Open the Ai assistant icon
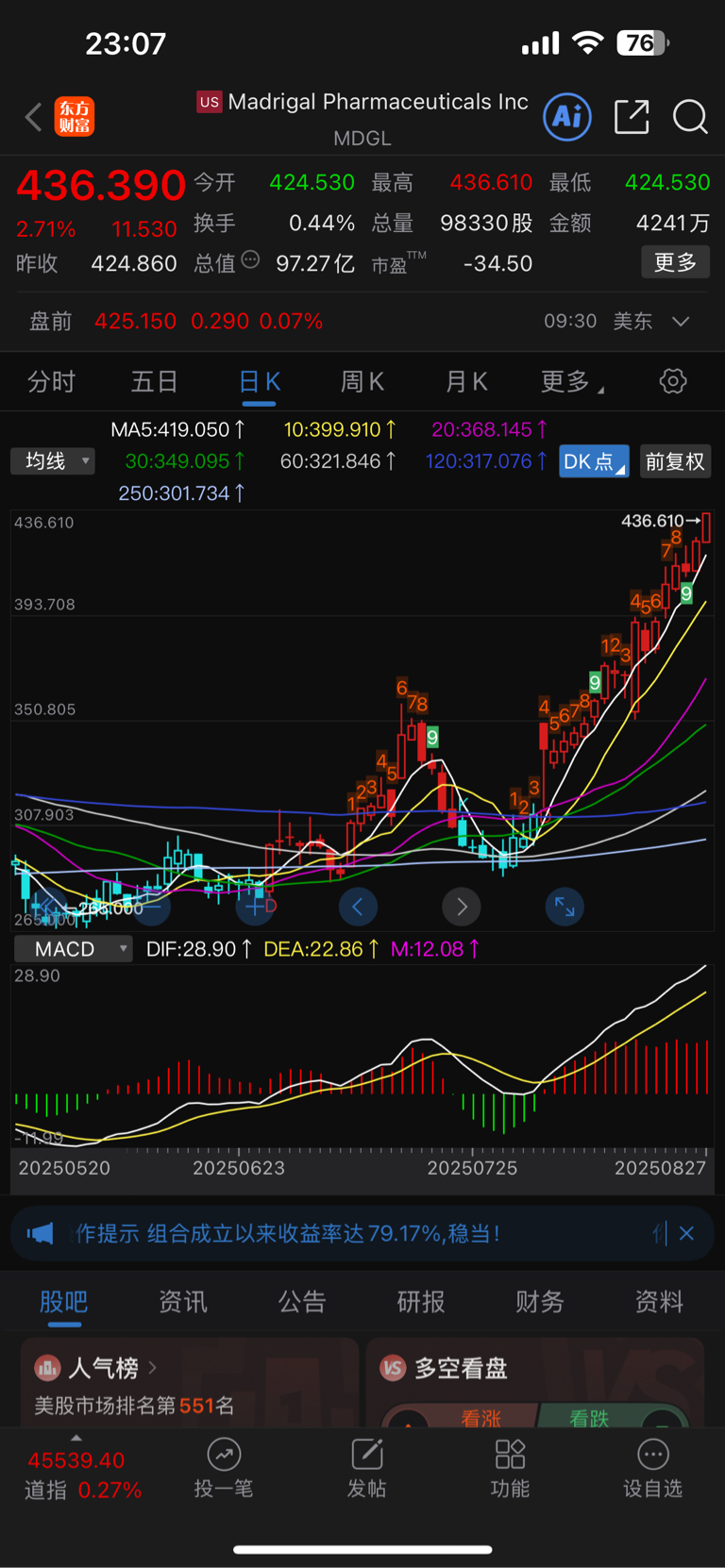 pos(567,117)
